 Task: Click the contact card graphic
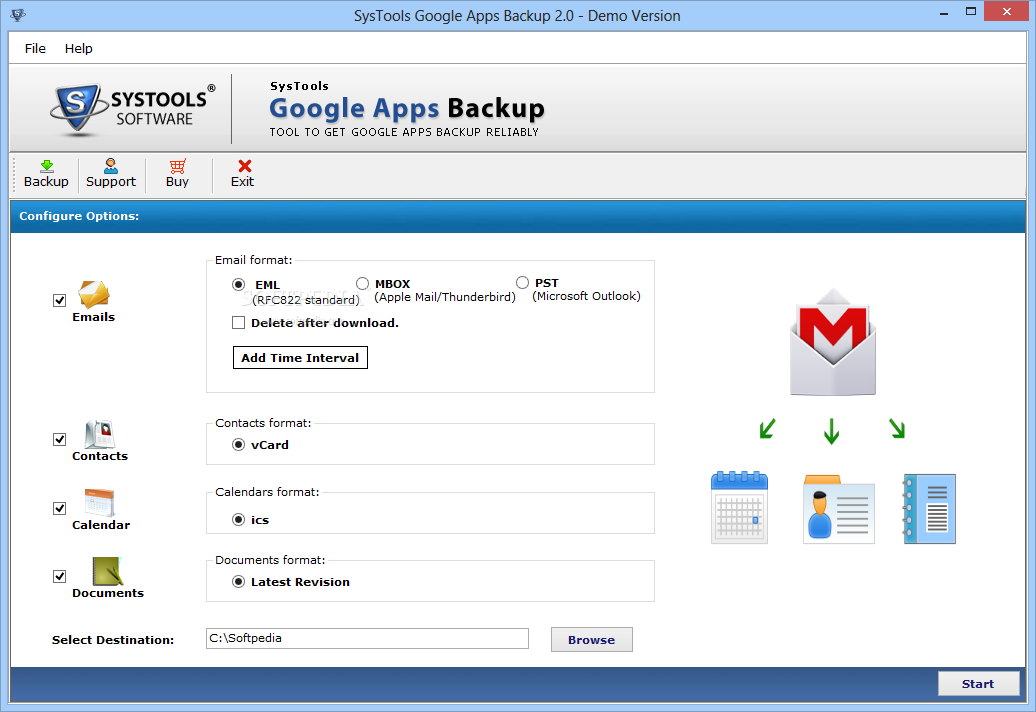(x=839, y=509)
